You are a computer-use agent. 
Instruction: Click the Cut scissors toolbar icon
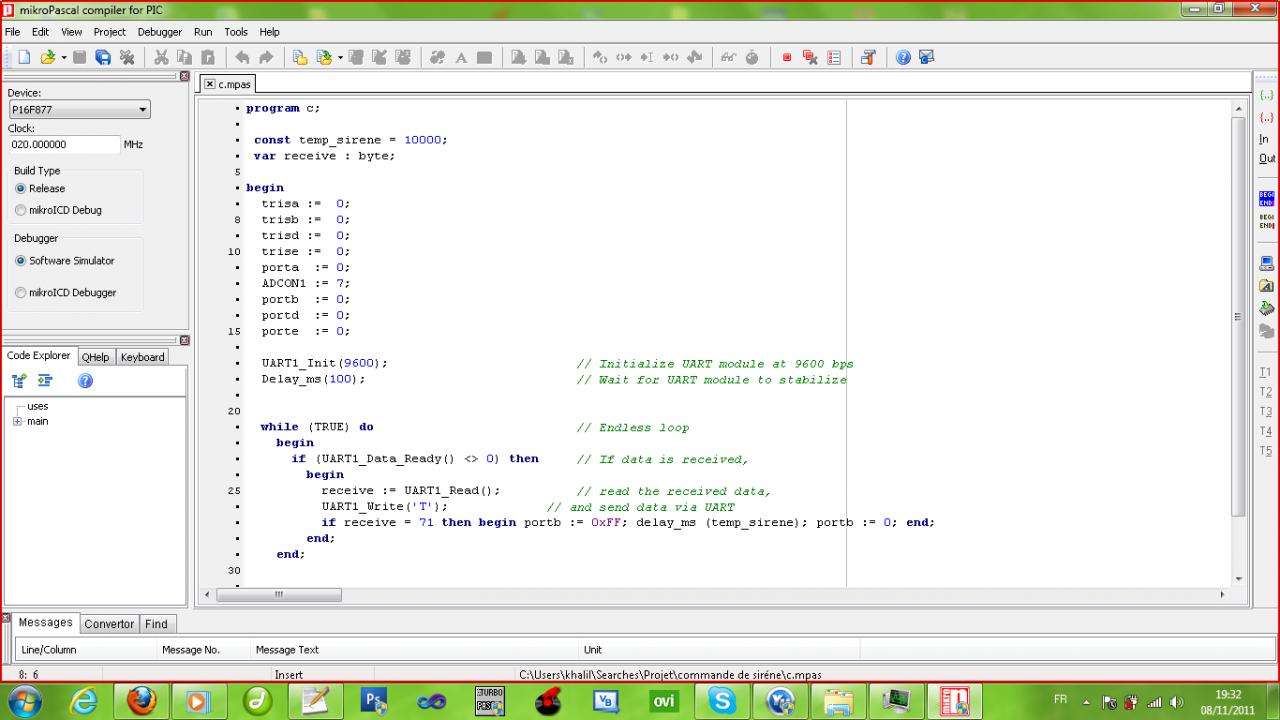161,58
